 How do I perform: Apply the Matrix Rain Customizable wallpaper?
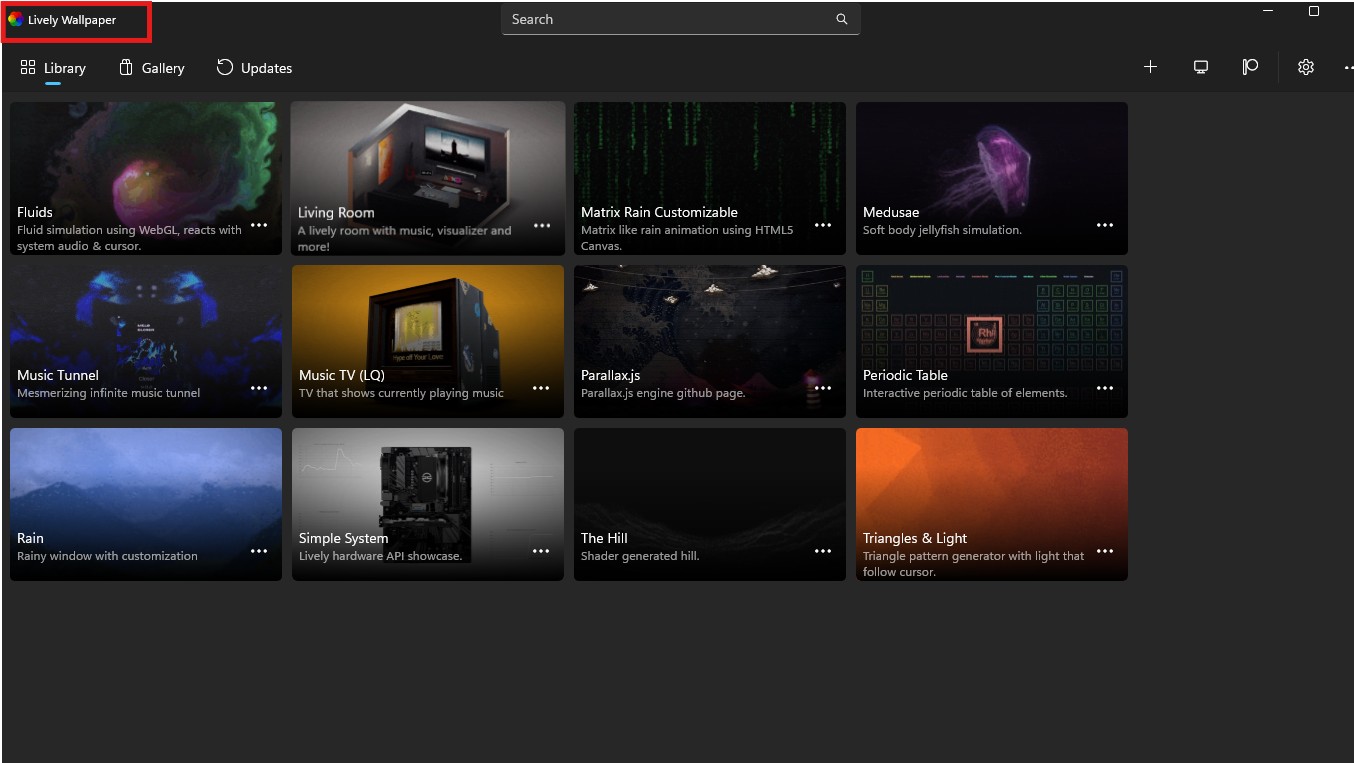pyautogui.click(x=709, y=160)
